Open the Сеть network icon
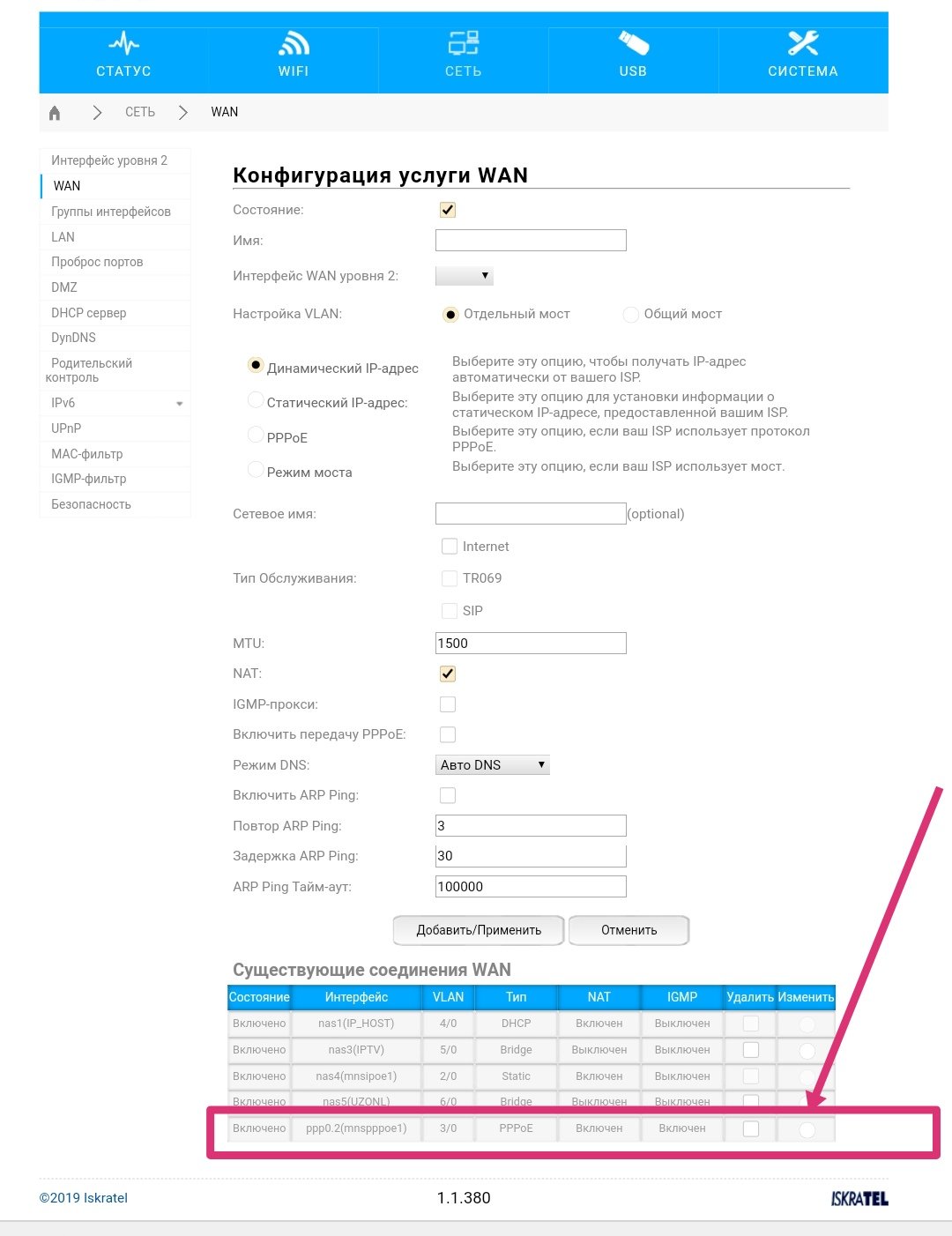952x1236 pixels. pos(463,43)
